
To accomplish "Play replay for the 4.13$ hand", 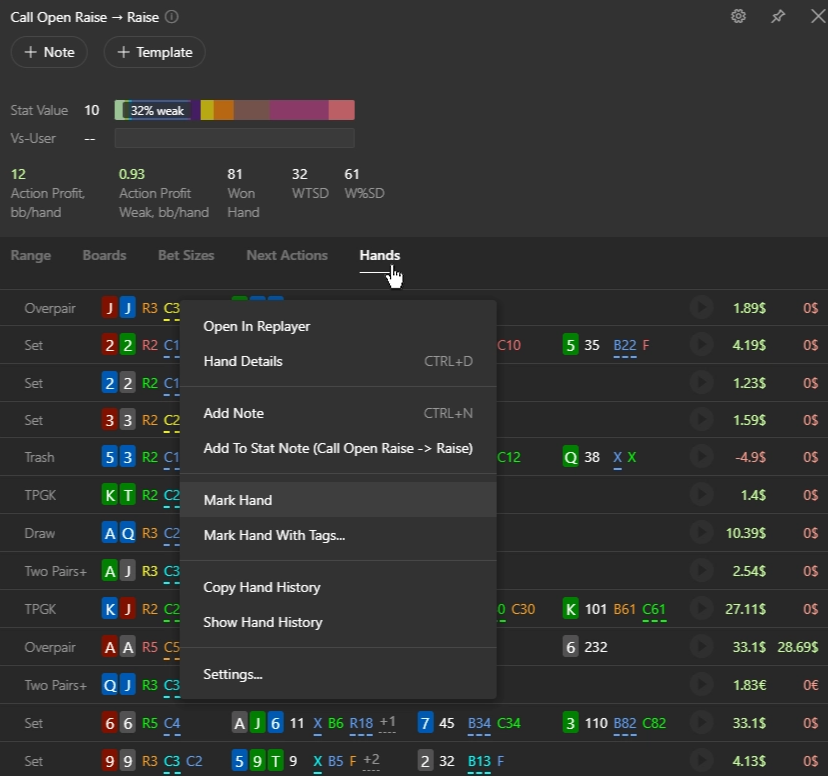I will pos(701,761).
